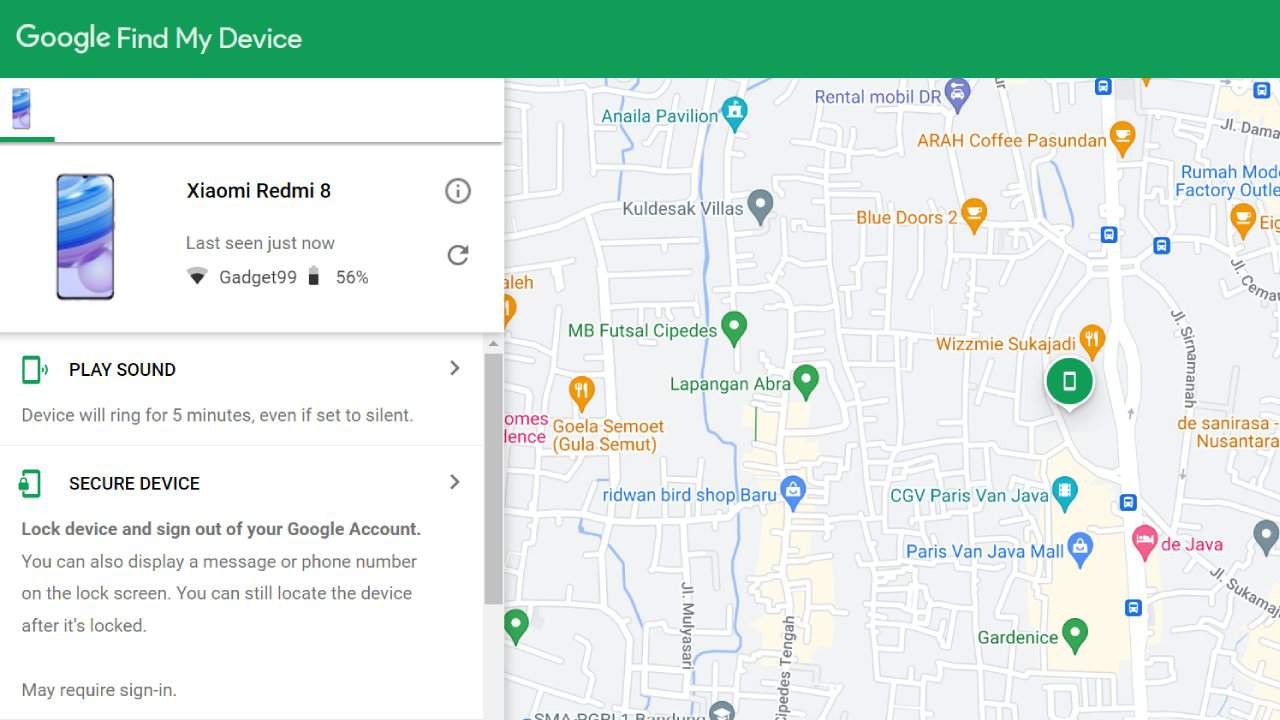Expand the Secure Device chevron
The width and height of the screenshot is (1280, 720).
(x=455, y=482)
